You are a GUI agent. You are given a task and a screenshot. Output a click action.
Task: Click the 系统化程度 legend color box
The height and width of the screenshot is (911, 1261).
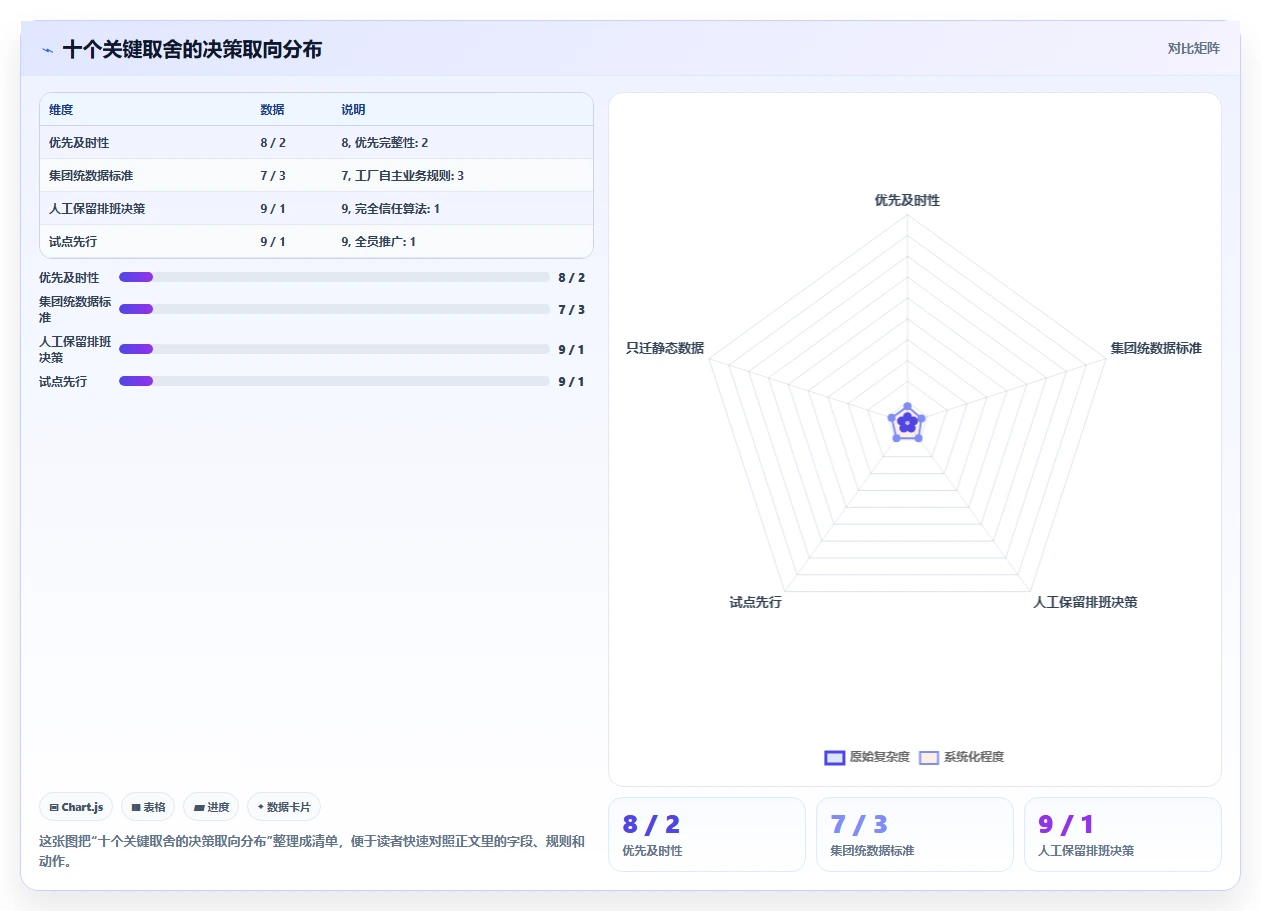click(x=929, y=757)
